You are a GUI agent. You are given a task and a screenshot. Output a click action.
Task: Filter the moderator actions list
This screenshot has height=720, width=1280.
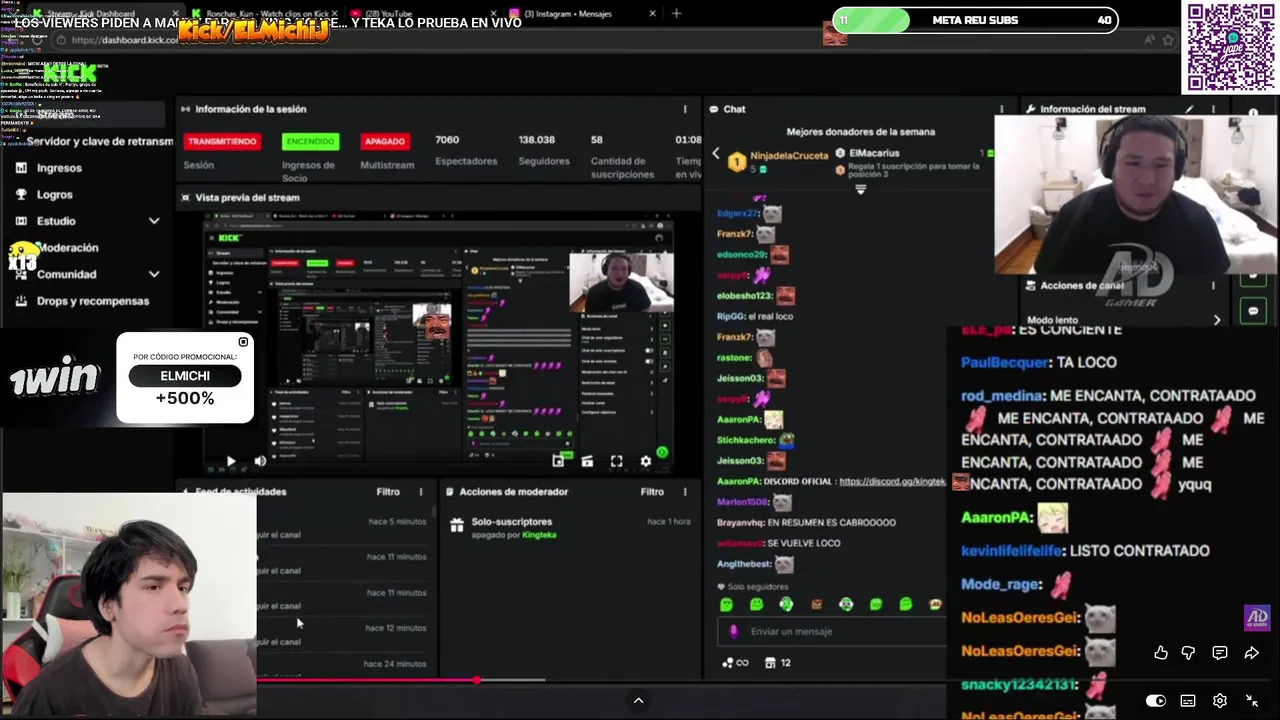[652, 492]
